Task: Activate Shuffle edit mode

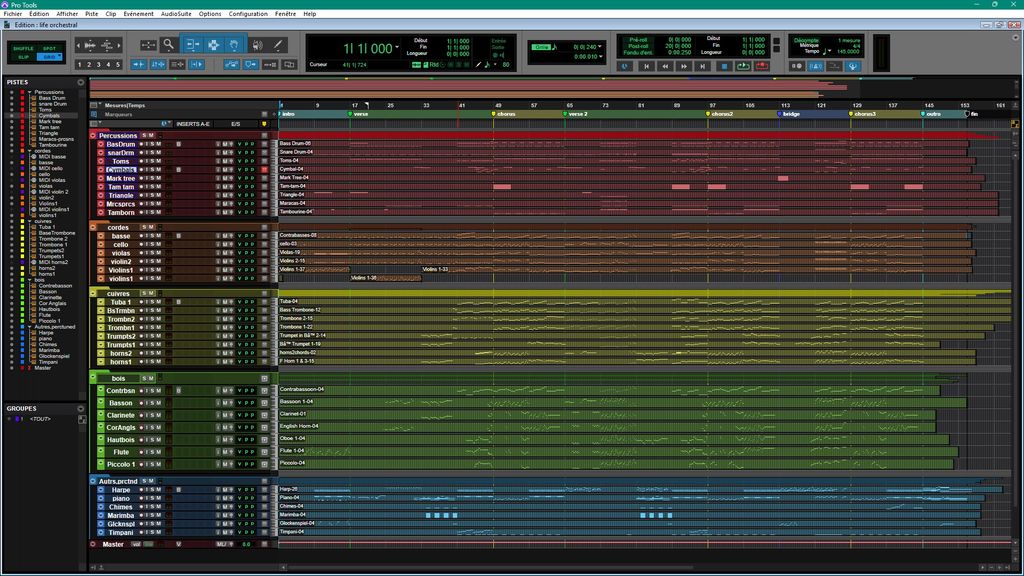Action: point(23,48)
